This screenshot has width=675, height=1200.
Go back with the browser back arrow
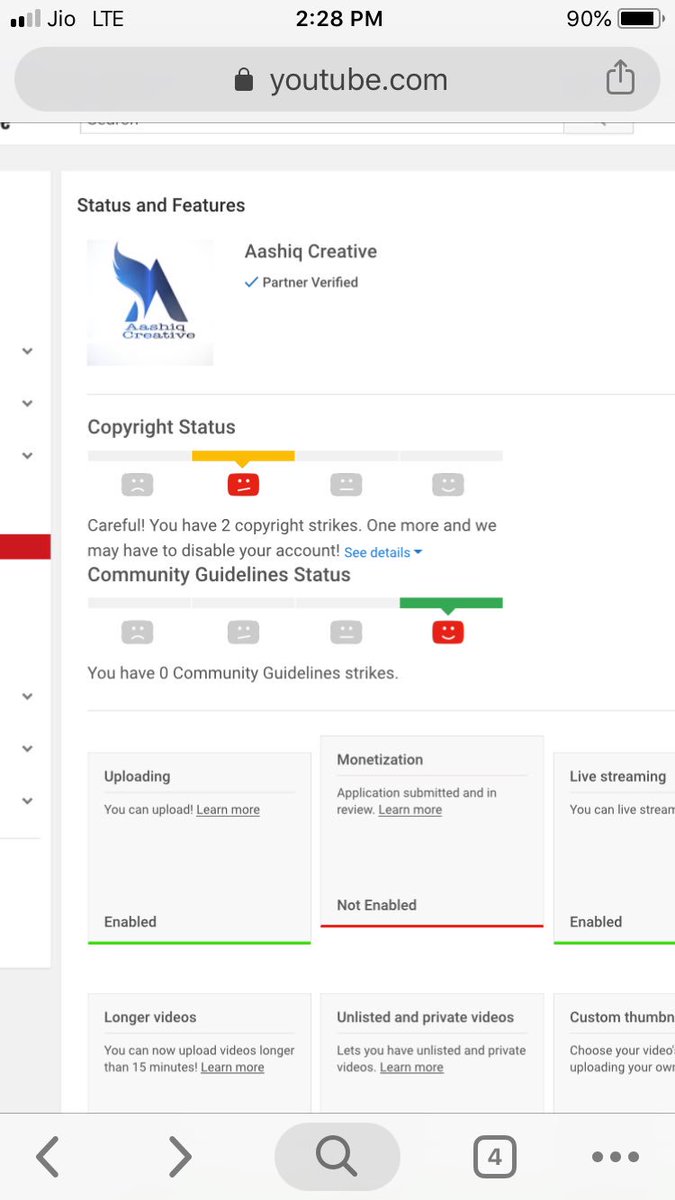pyautogui.click(x=47, y=1157)
